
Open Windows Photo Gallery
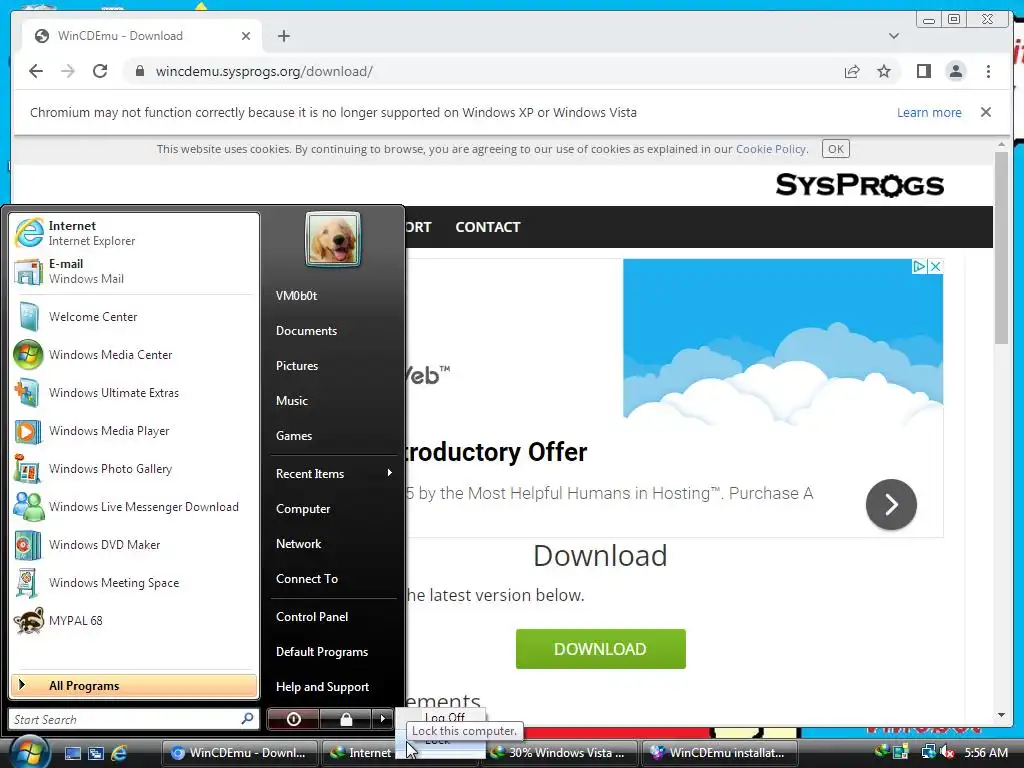tap(134, 469)
